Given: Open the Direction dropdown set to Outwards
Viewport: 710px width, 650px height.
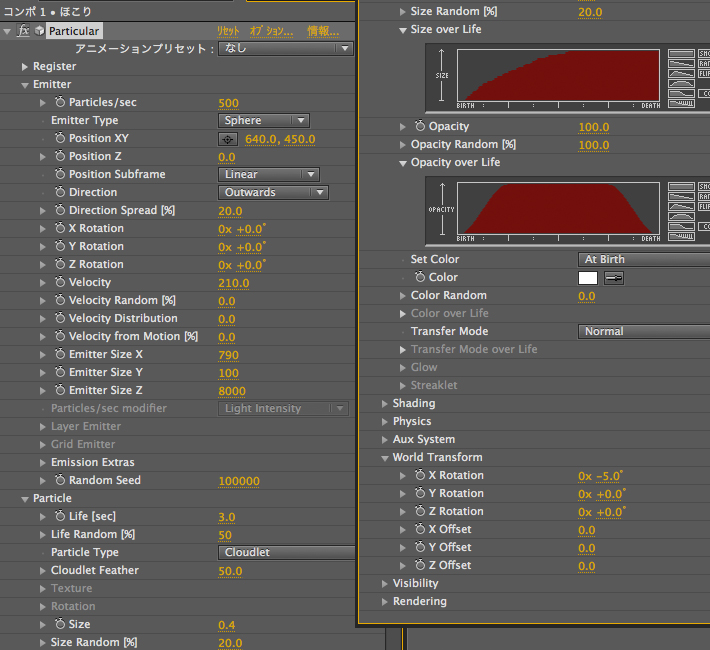Looking at the screenshot, I should coord(273,193).
